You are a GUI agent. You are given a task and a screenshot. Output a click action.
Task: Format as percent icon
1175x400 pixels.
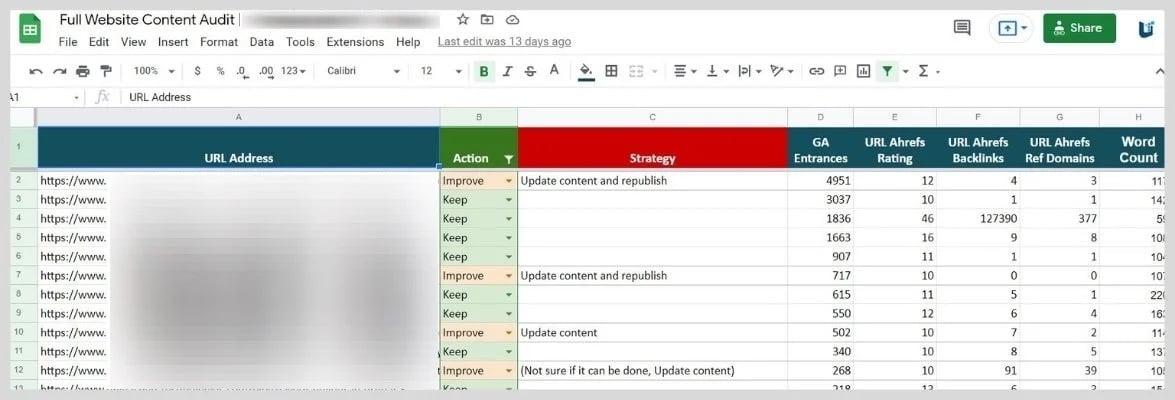[x=220, y=71]
